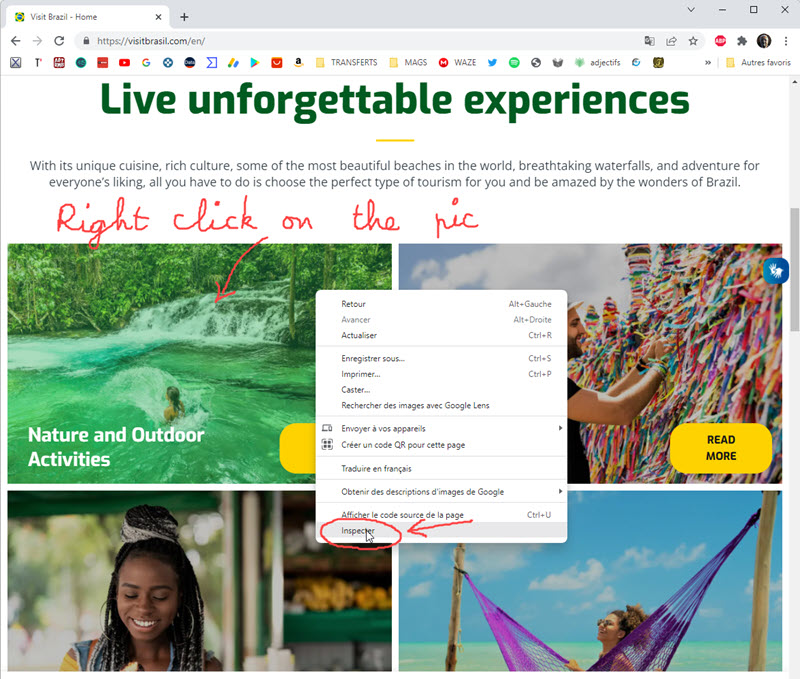Bookmark this page with the star icon

(693, 41)
